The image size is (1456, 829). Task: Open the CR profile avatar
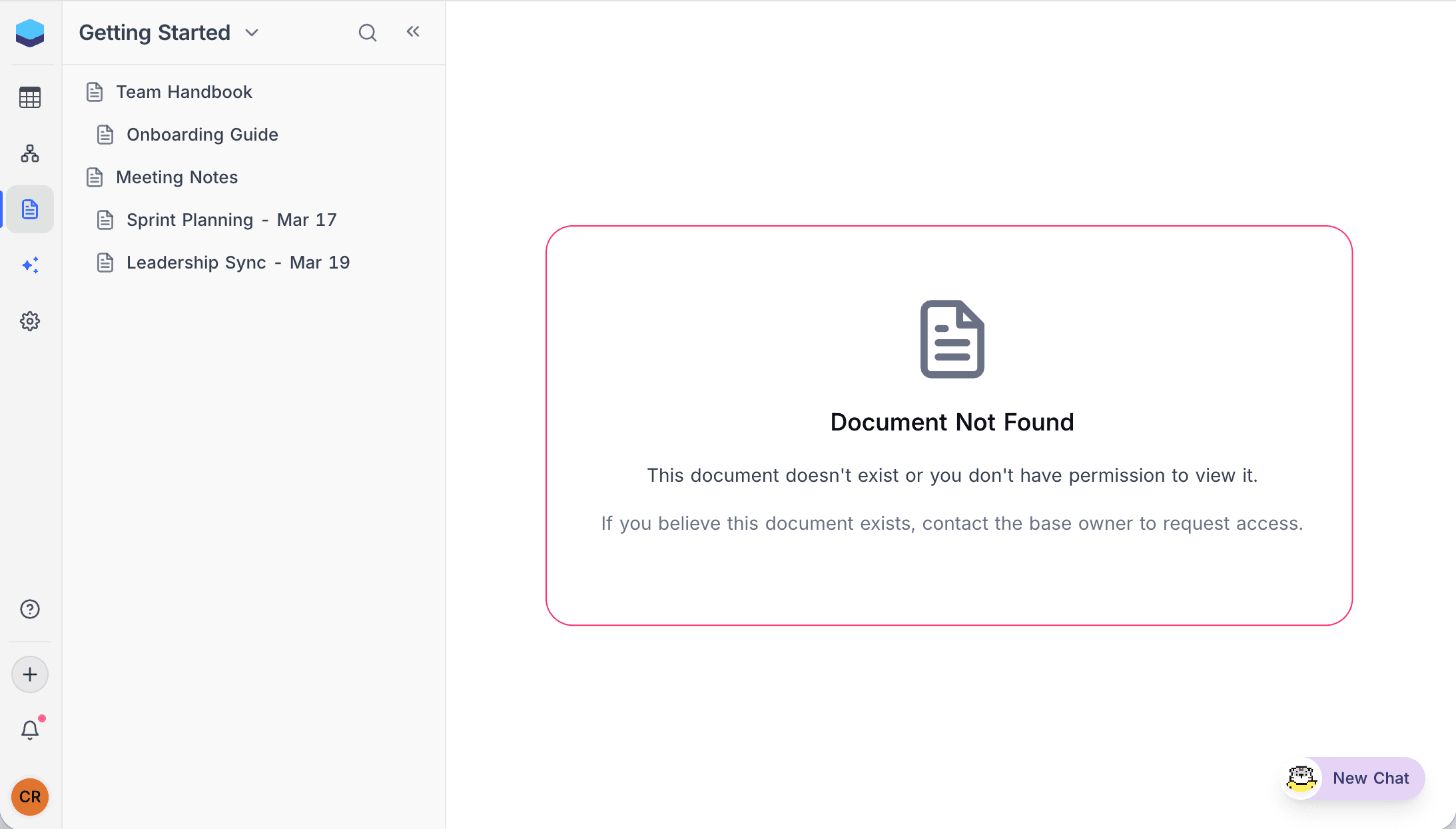pos(30,797)
